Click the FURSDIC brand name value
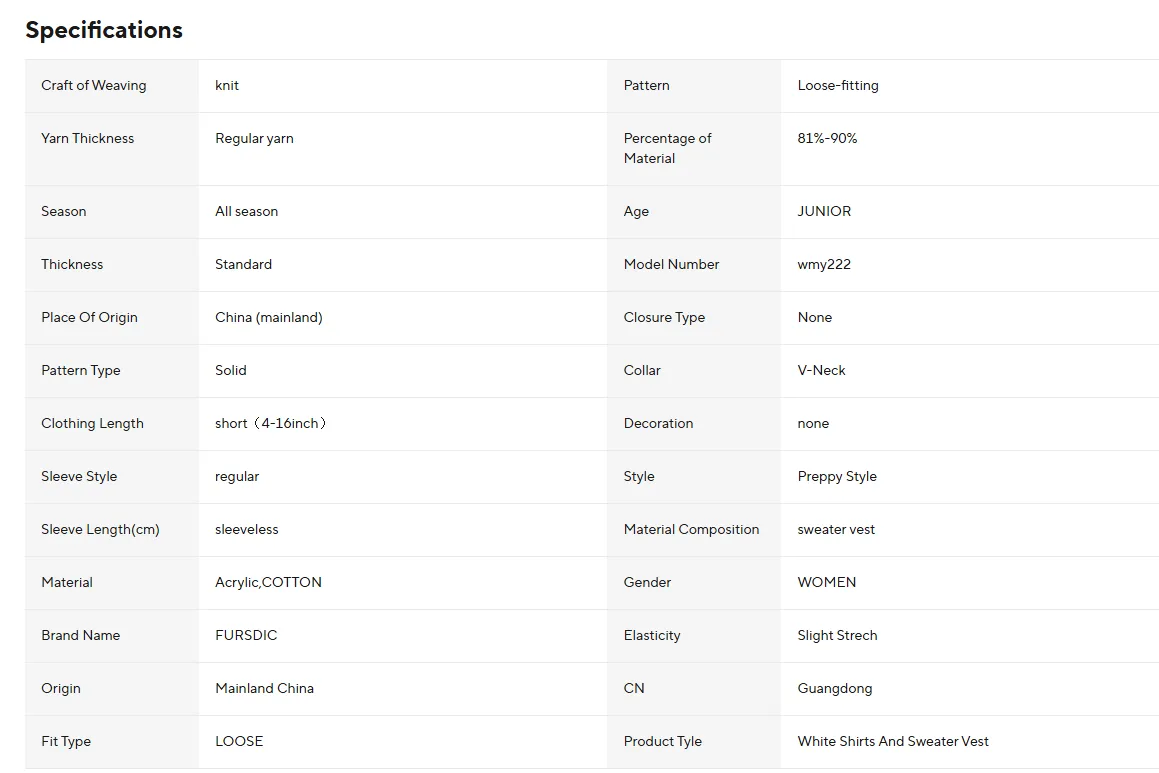 pyautogui.click(x=246, y=635)
